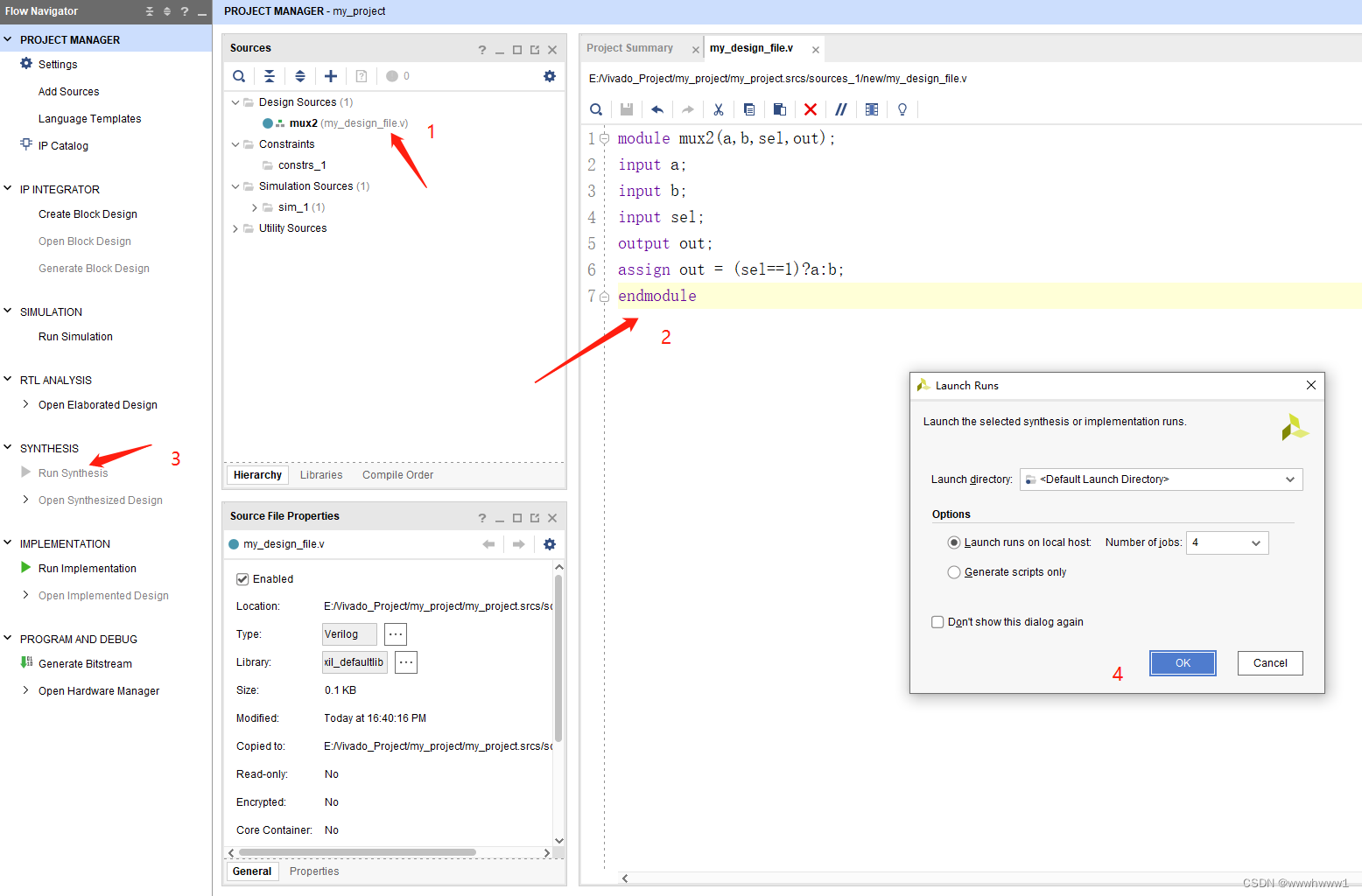Switch to Project Summary tab

(x=629, y=48)
